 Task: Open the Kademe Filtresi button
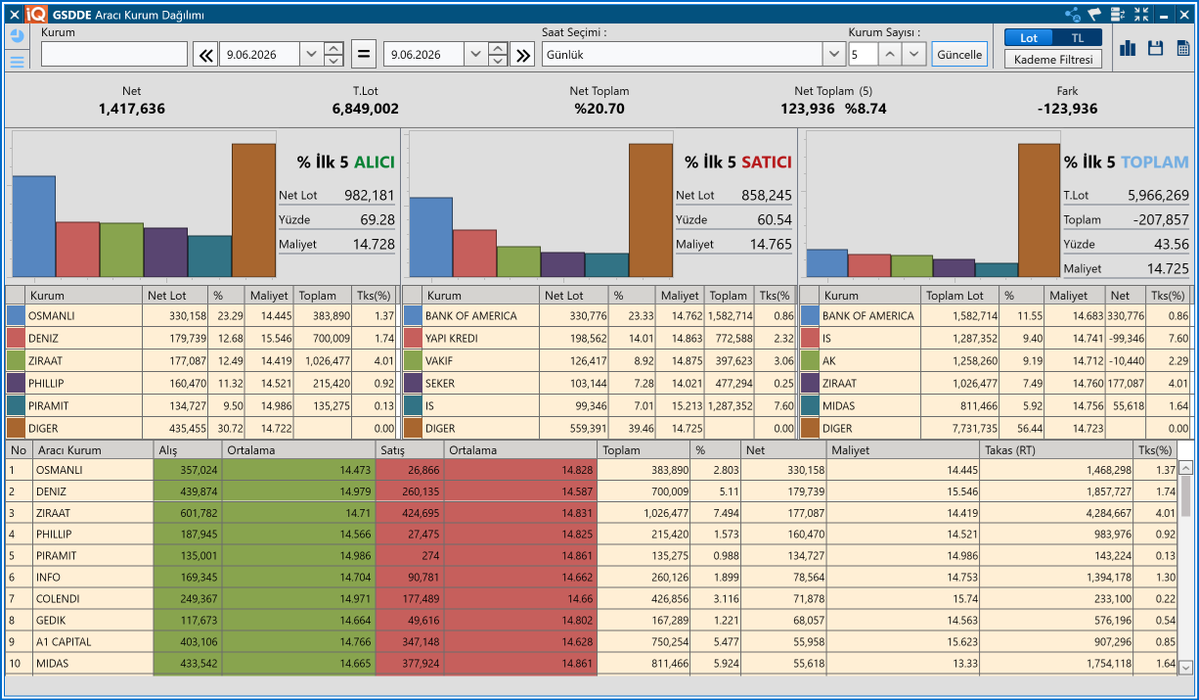1053,60
